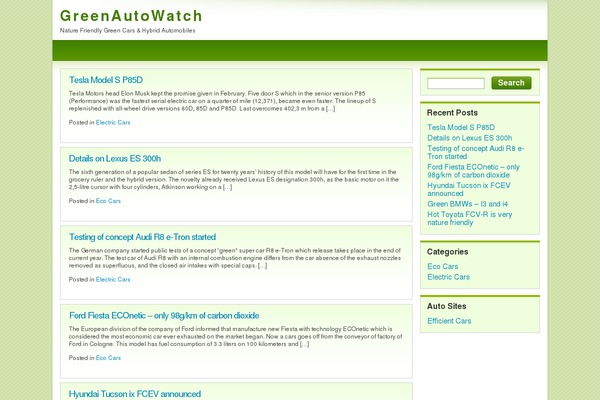Open the GreenAutoWatch site title link
The height and width of the screenshot is (400, 600).
pyautogui.click(x=131, y=16)
